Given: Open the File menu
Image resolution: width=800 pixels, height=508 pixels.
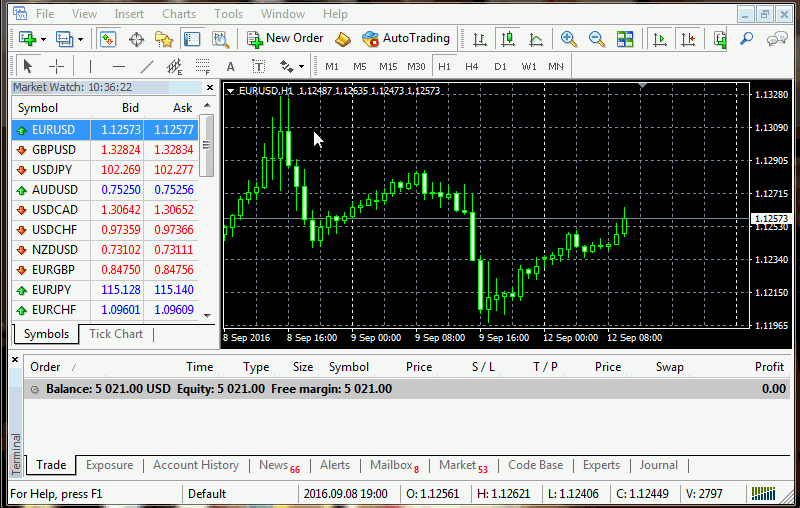Looking at the screenshot, I should coord(45,14).
